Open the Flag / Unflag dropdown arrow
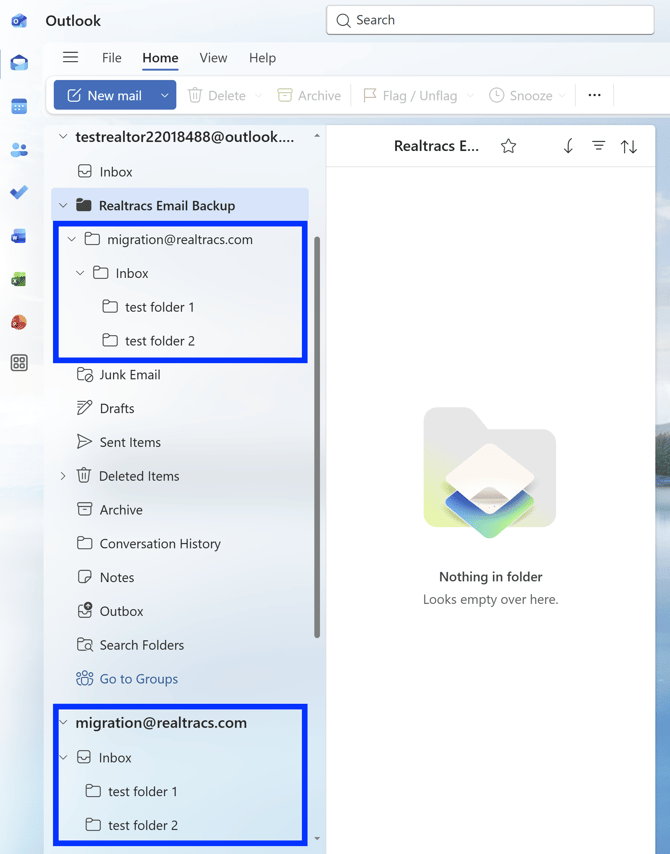Image resolution: width=670 pixels, height=854 pixels. pyautogui.click(x=470, y=96)
